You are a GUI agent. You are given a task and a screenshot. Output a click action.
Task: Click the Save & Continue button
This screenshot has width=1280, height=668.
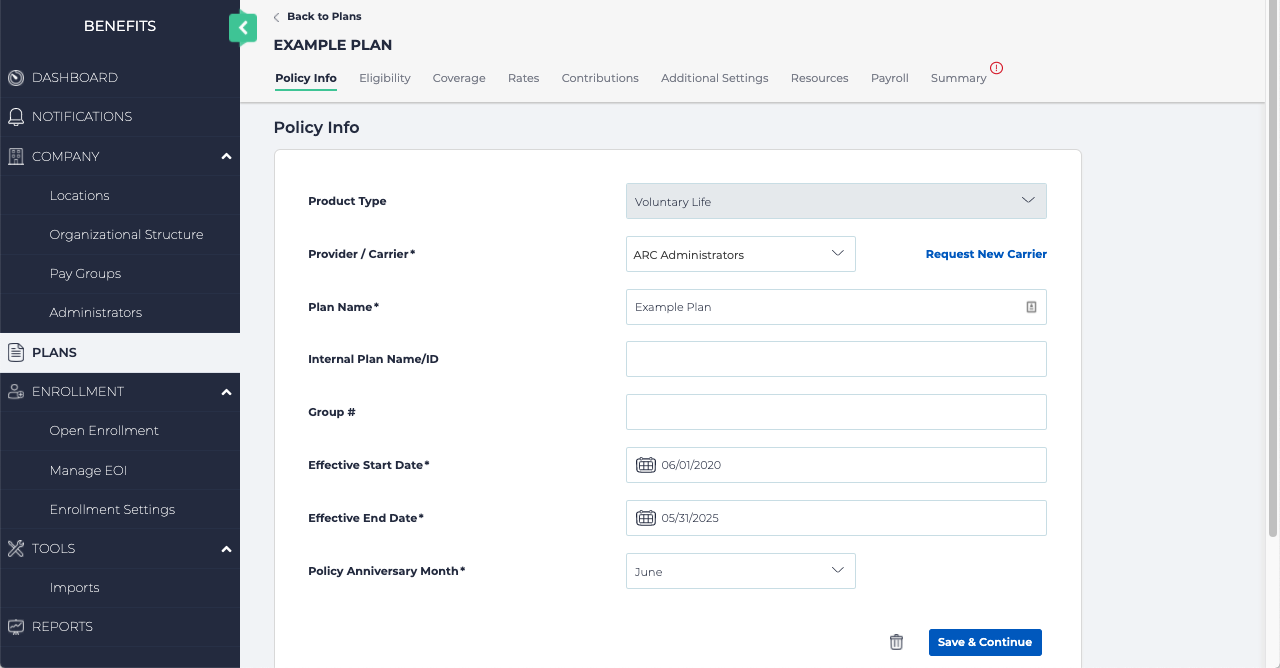click(985, 642)
